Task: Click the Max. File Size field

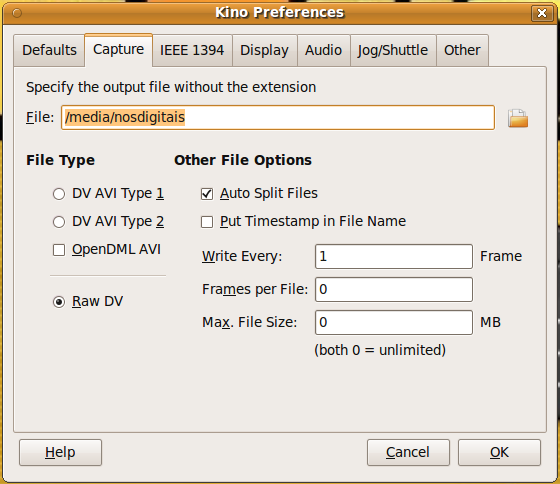Action: [394, 323]
